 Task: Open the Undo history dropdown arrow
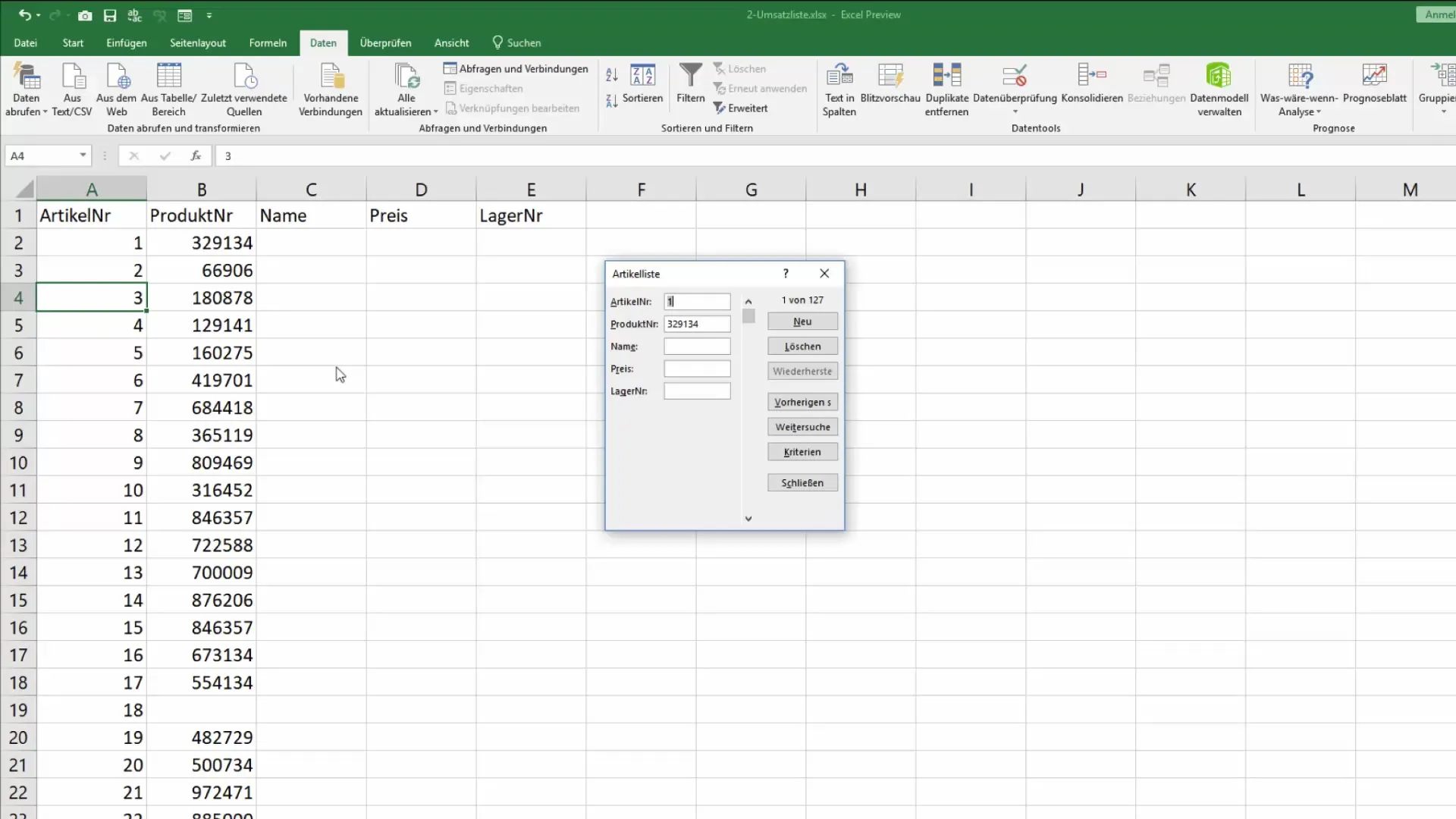pos(38,15)
